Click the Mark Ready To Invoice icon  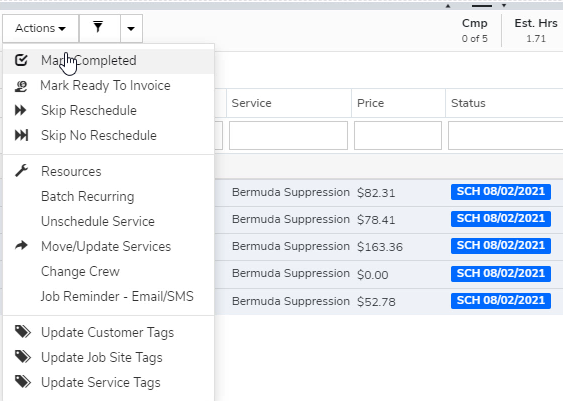[x=21, y=86]
